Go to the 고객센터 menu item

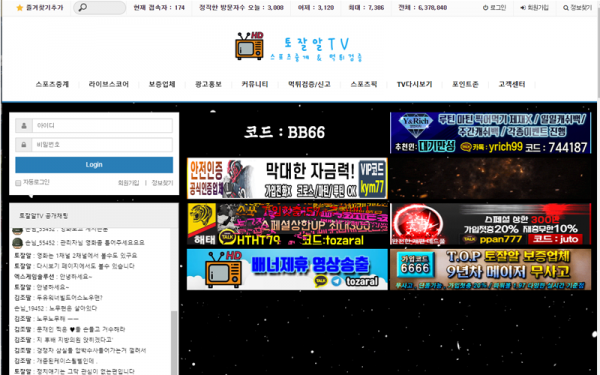tap(512, 84)
